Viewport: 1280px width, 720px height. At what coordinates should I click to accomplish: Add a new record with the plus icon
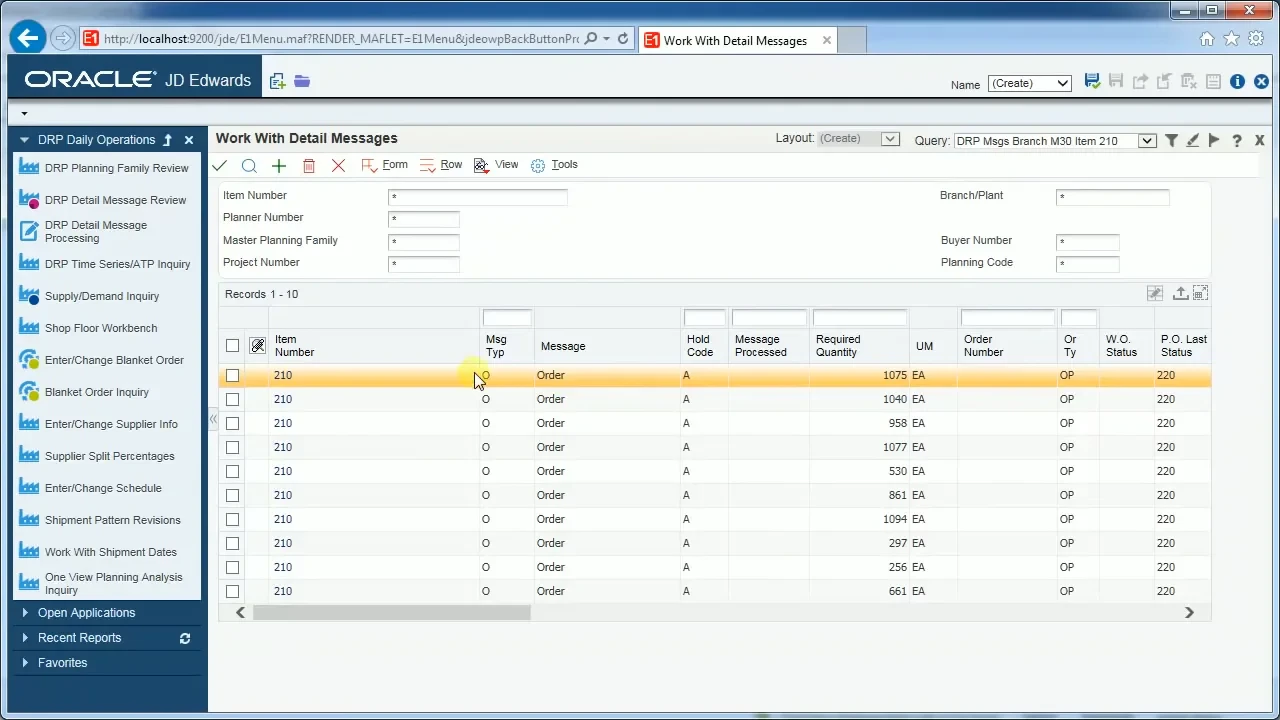279,165
